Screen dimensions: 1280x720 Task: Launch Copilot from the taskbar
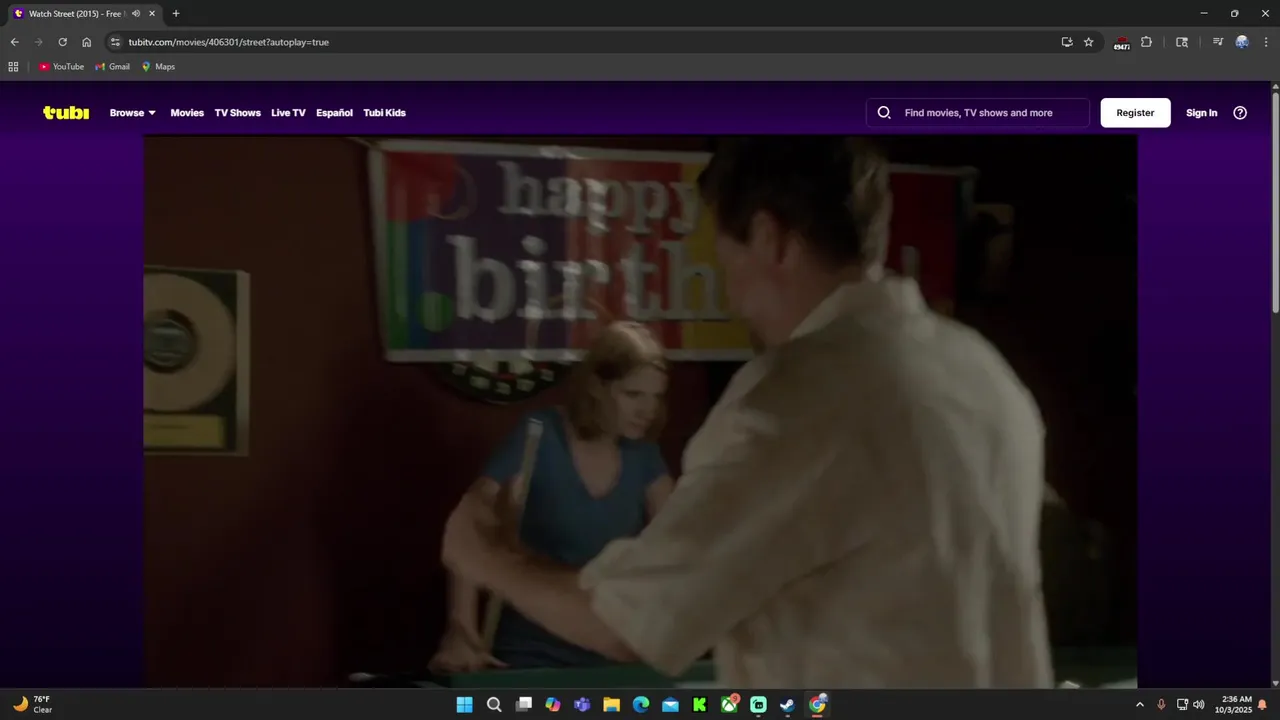[553, 705]
